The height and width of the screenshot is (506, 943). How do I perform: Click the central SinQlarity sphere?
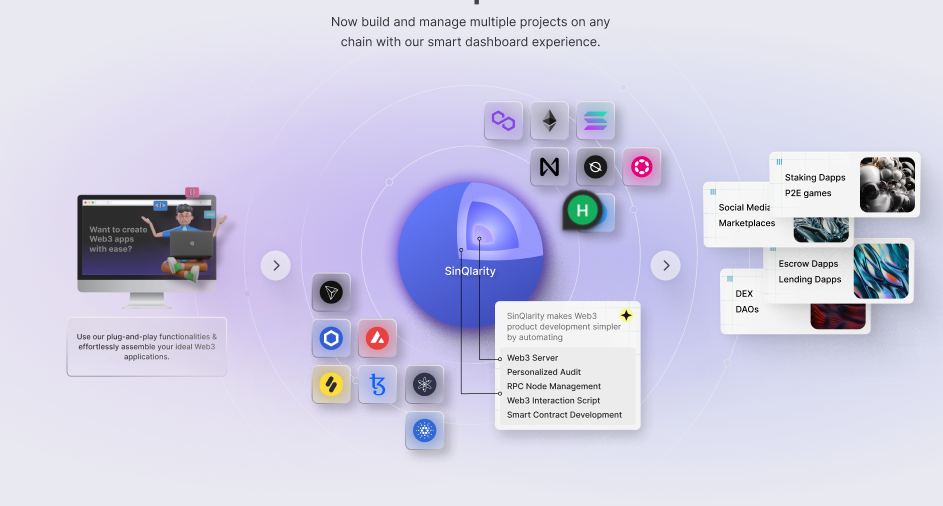pos(470,255)
